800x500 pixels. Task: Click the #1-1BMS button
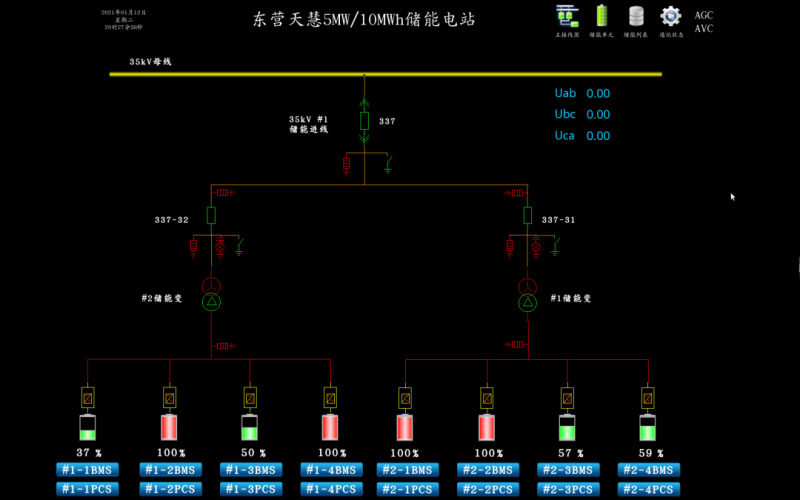pos(88,470)
